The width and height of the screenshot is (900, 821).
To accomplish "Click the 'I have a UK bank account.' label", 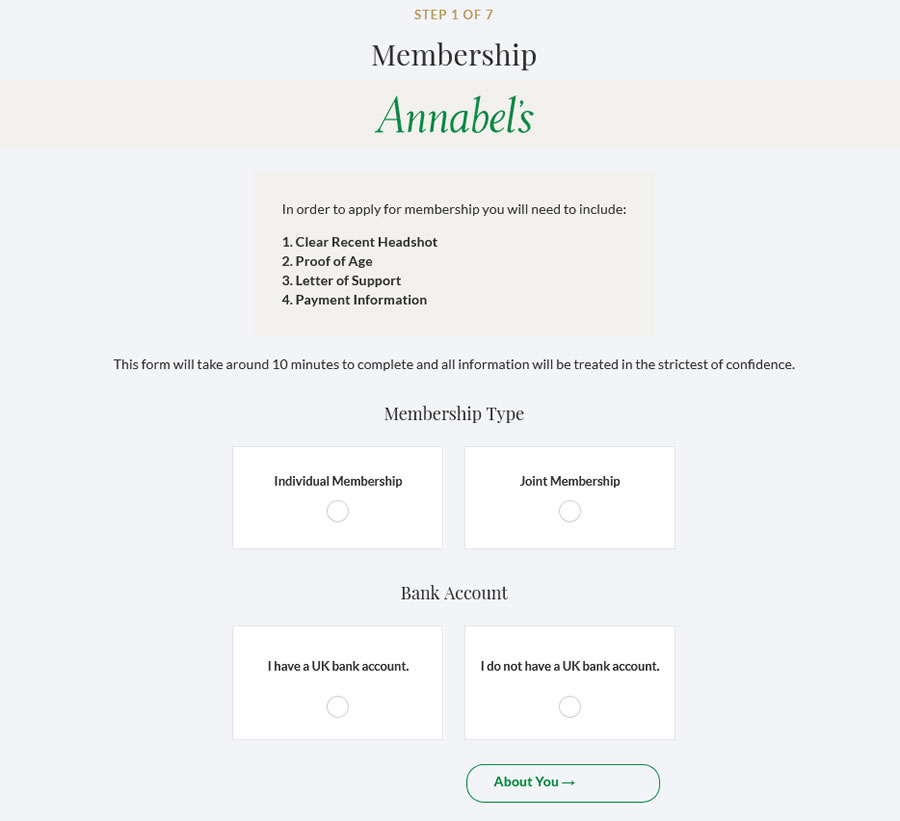I will (x=338, y=666).
